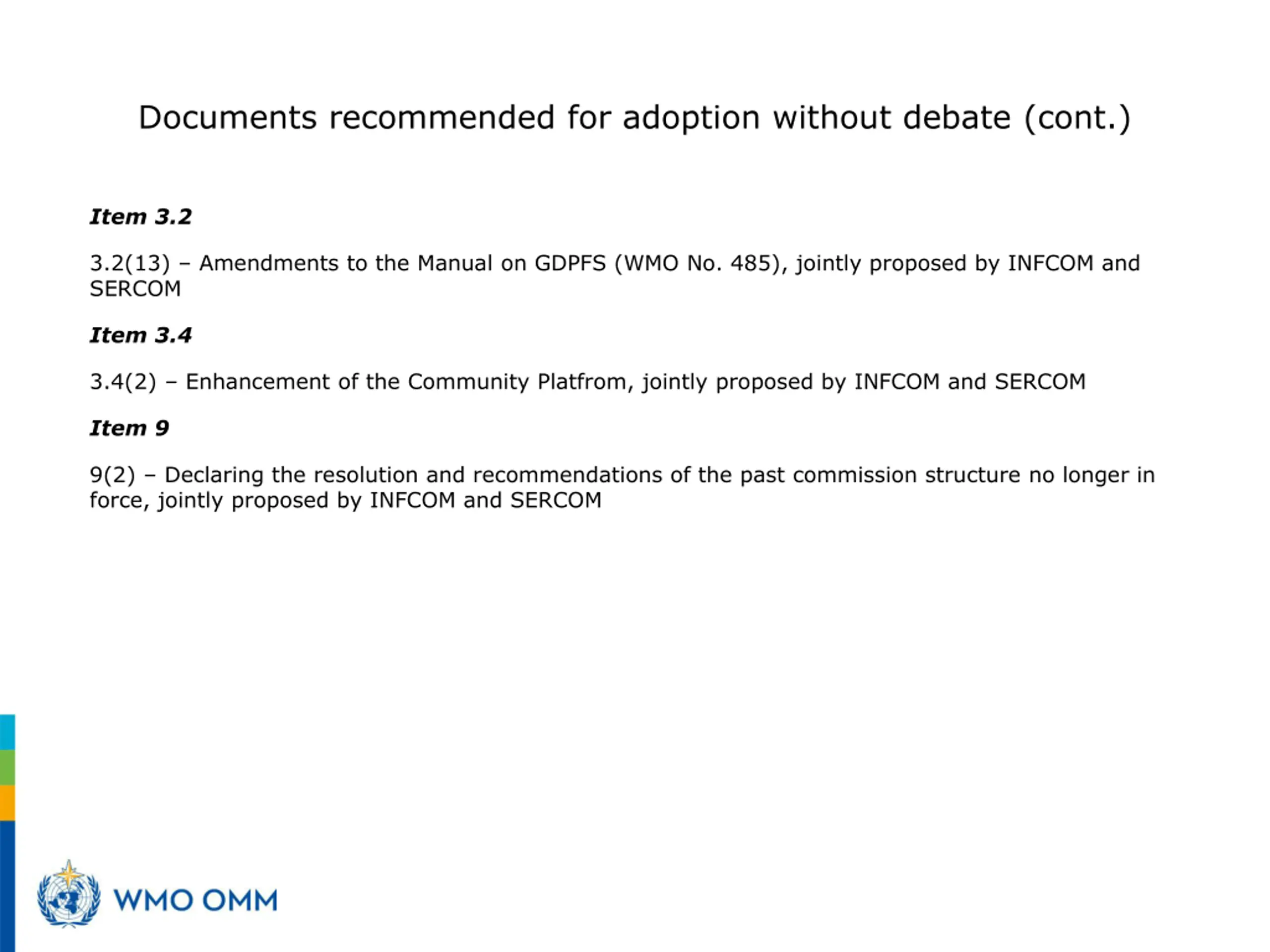The image size is (1270, 952).
Task: Click the "Item 9" heading
Action: click(129, 428)
